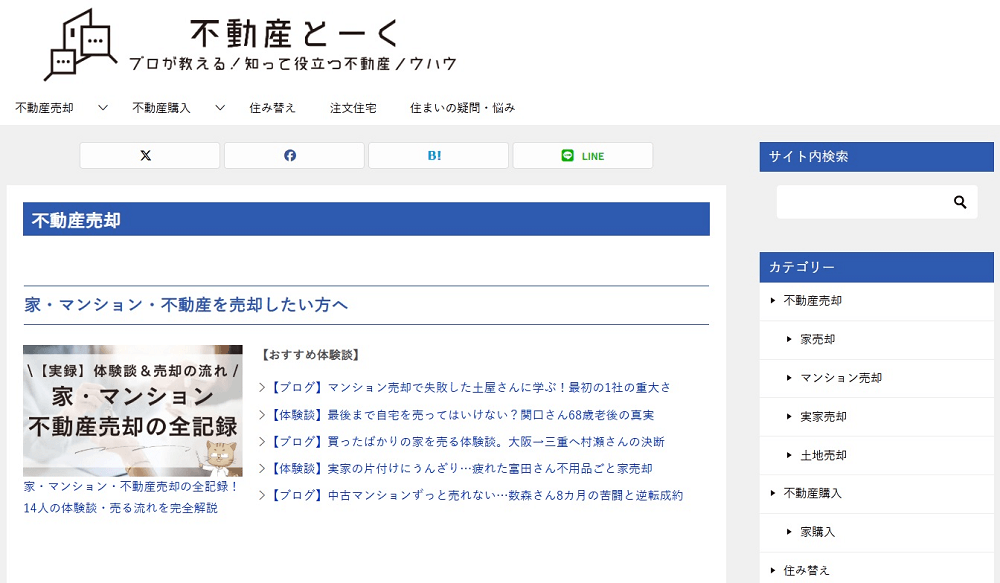The image size is (1000, 583).
Task: Open the 家・マンション不動産売却の全記録 thumbnail image
Action: coord(133,411)
